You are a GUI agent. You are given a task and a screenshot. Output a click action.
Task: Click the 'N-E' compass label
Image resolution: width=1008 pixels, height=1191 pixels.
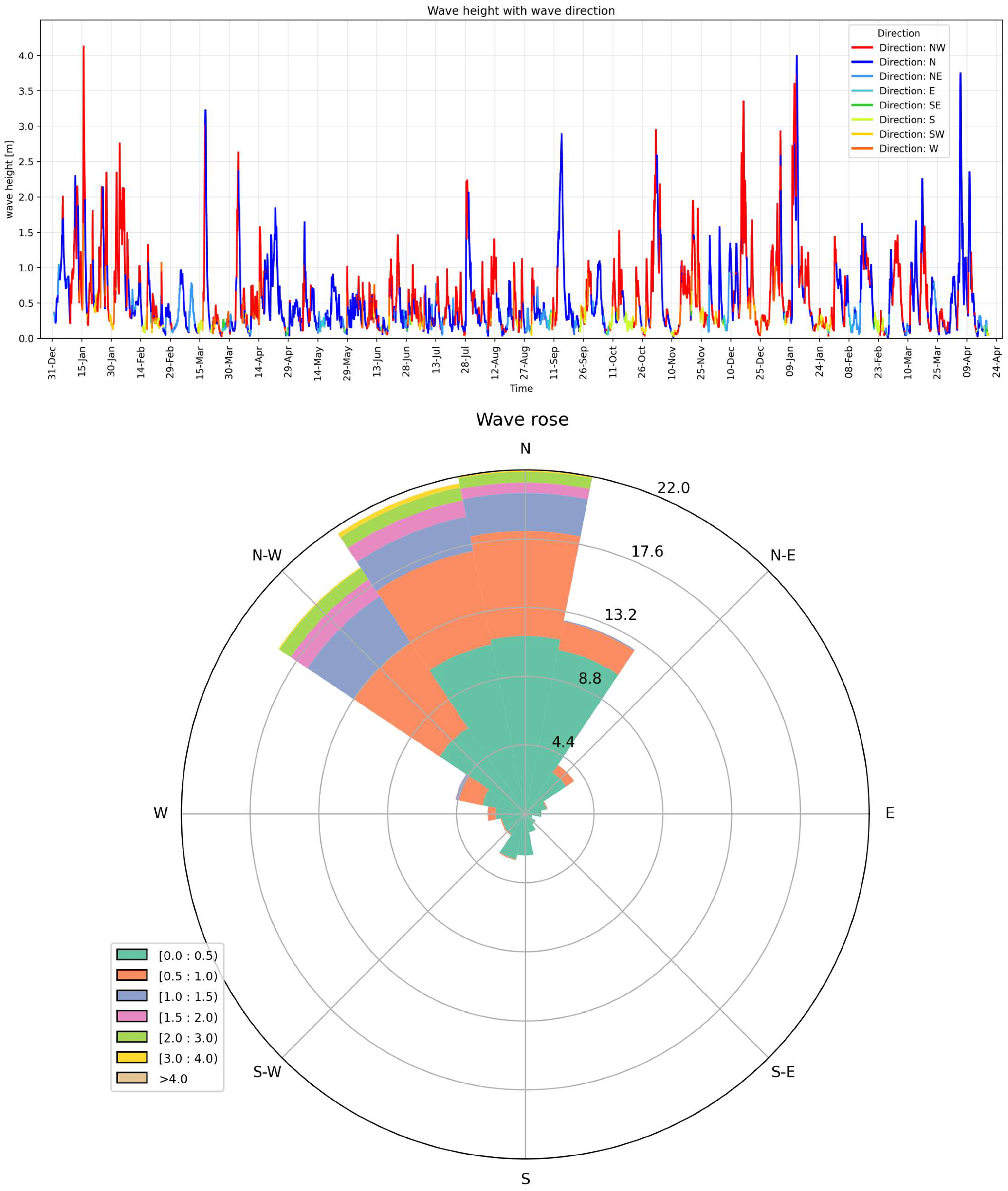(x=783, y=555)
